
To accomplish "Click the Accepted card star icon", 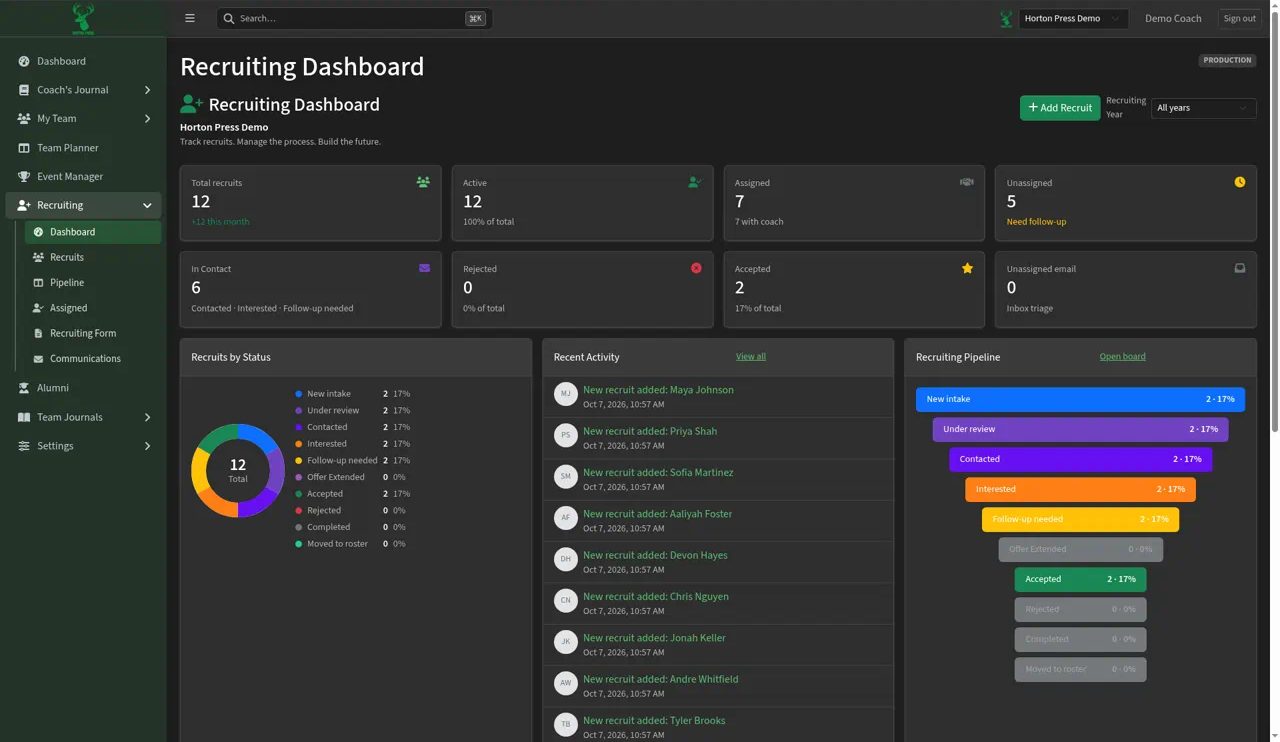I will pos(967,268).
